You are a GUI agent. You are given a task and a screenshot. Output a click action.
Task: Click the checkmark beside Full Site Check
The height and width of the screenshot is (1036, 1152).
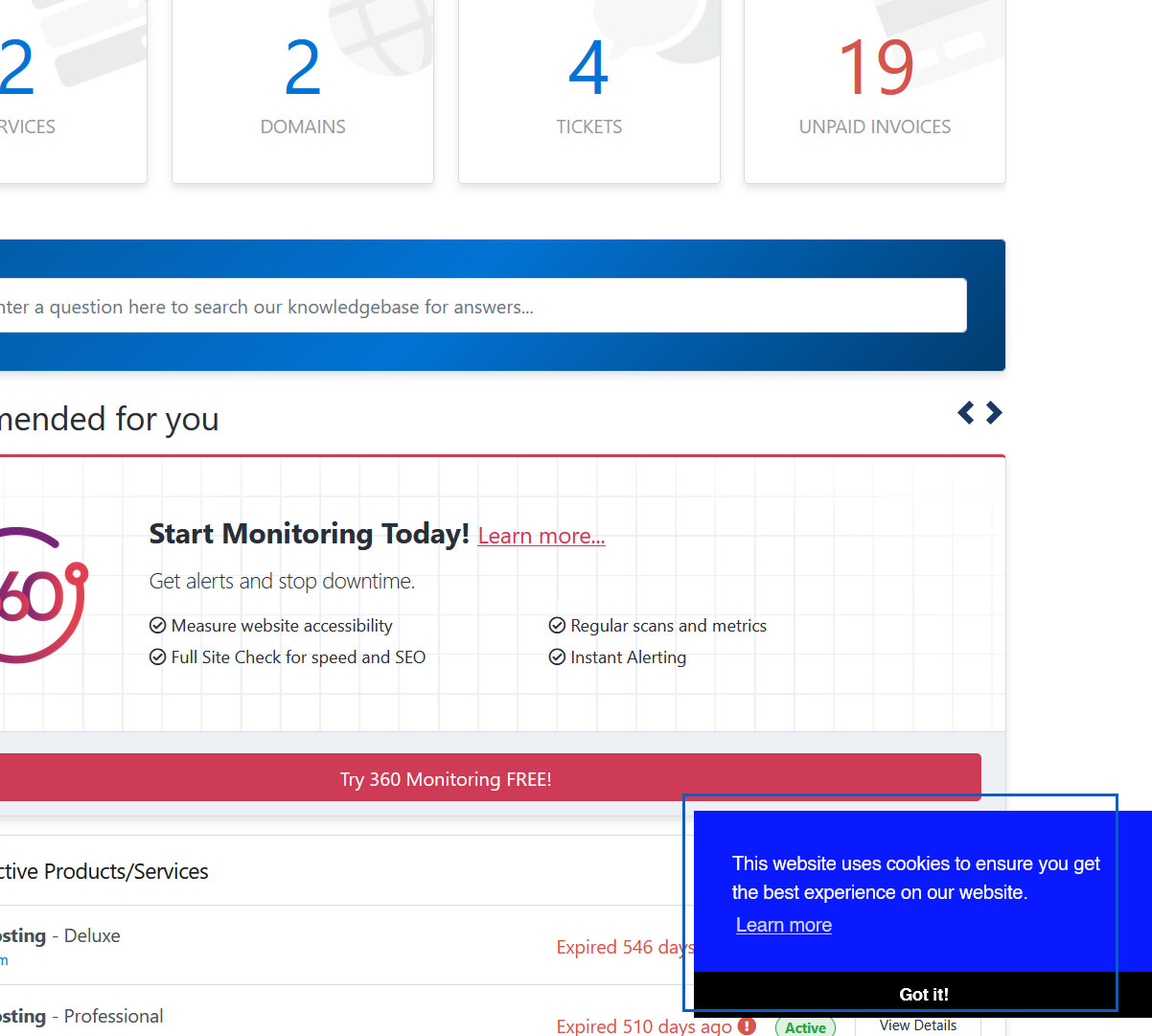pos(158,657)
